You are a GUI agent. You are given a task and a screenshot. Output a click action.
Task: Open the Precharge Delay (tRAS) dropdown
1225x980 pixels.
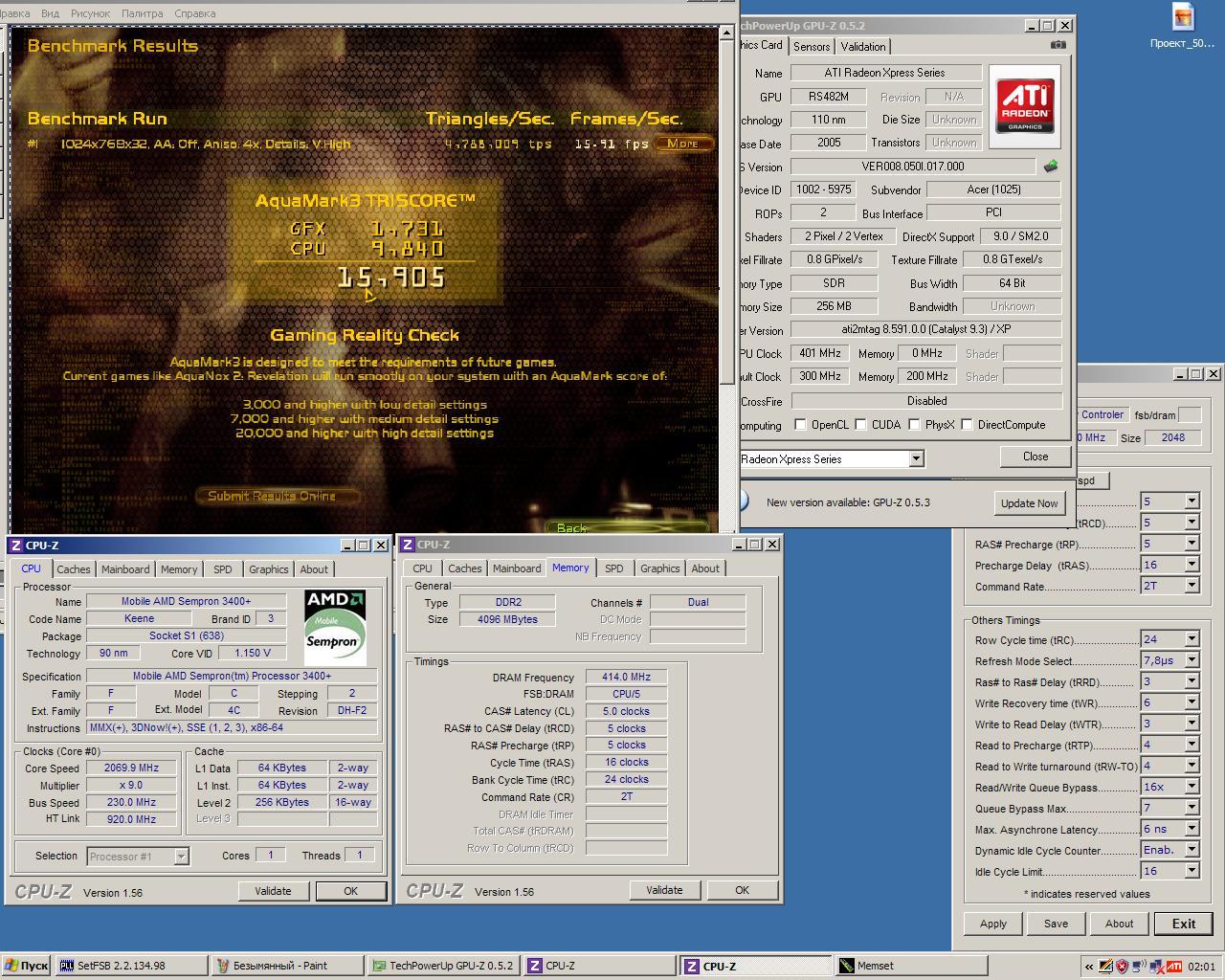click(1192, 565)
